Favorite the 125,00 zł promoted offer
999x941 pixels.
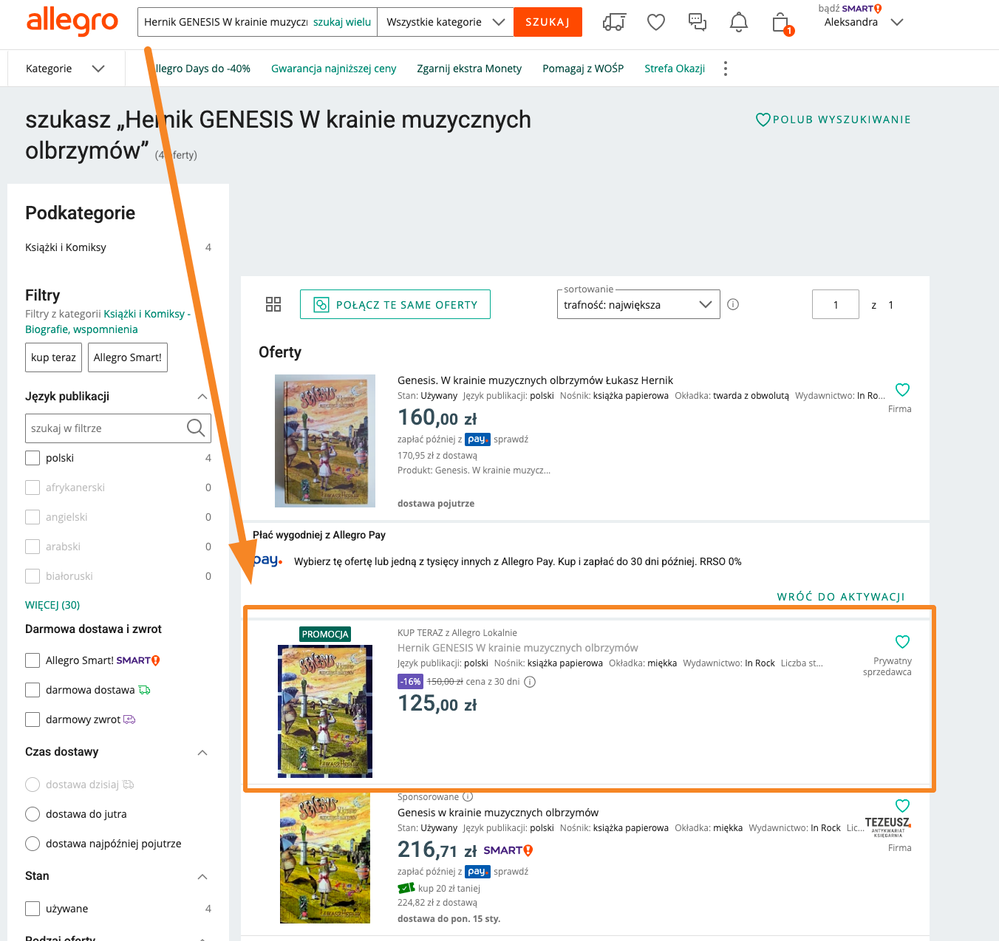[902, 641]
